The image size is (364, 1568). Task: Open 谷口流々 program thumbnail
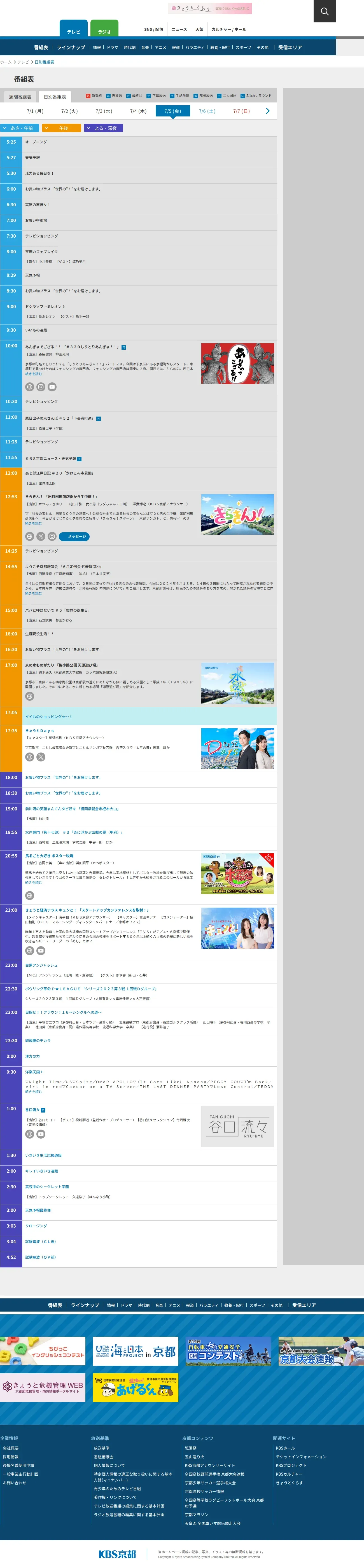tap(237, 1127)
